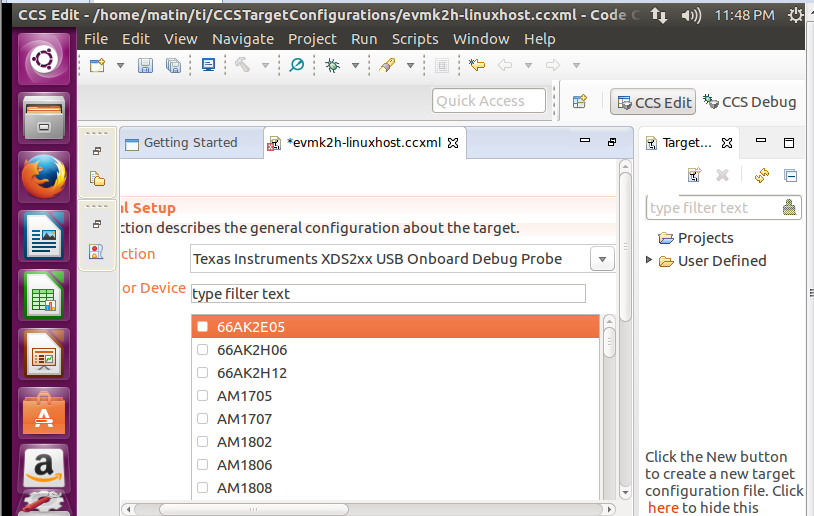This screenshot has height=516, width=814.
Task: Check the AM1802 device checkbox
Action: click(x=202, y=442)
